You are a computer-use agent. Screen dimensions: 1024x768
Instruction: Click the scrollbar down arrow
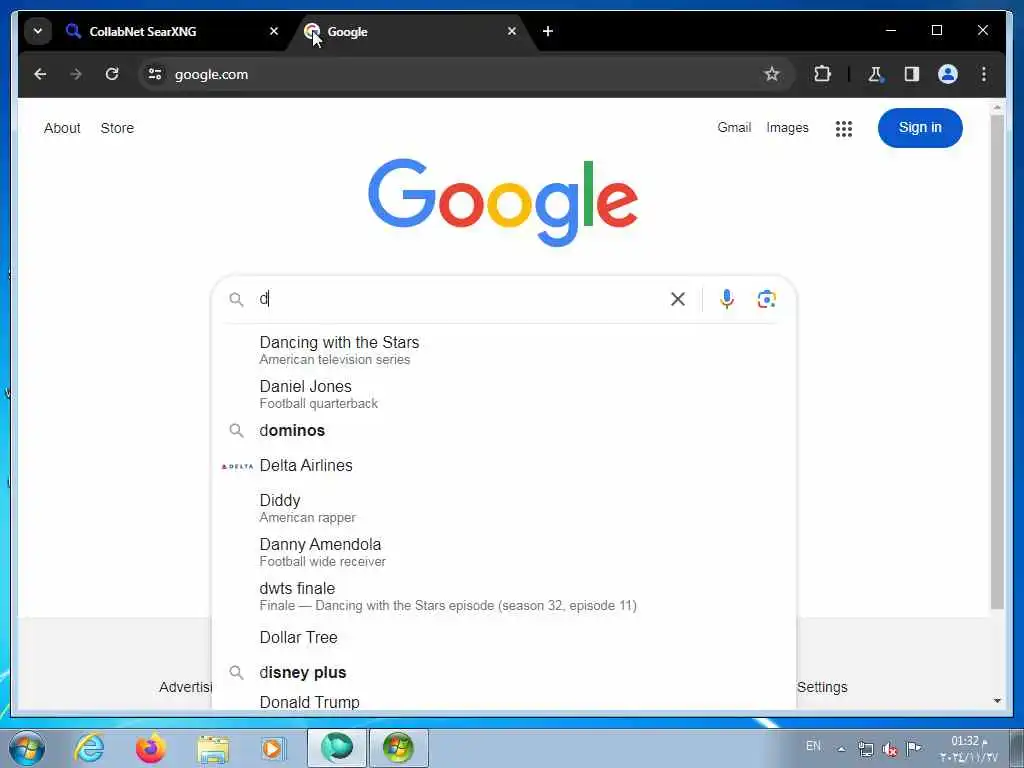tap(997, 701)
